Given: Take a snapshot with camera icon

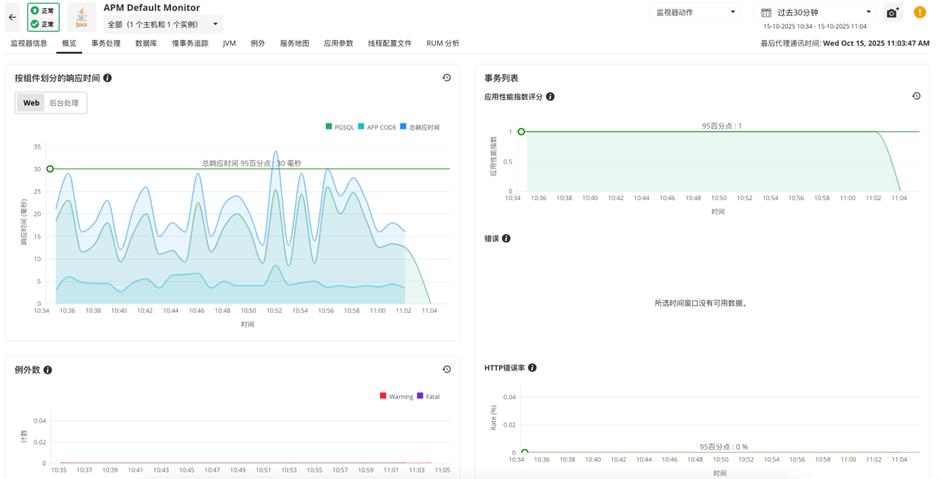Looking at the screenshot, I should [x=893, y=13].
